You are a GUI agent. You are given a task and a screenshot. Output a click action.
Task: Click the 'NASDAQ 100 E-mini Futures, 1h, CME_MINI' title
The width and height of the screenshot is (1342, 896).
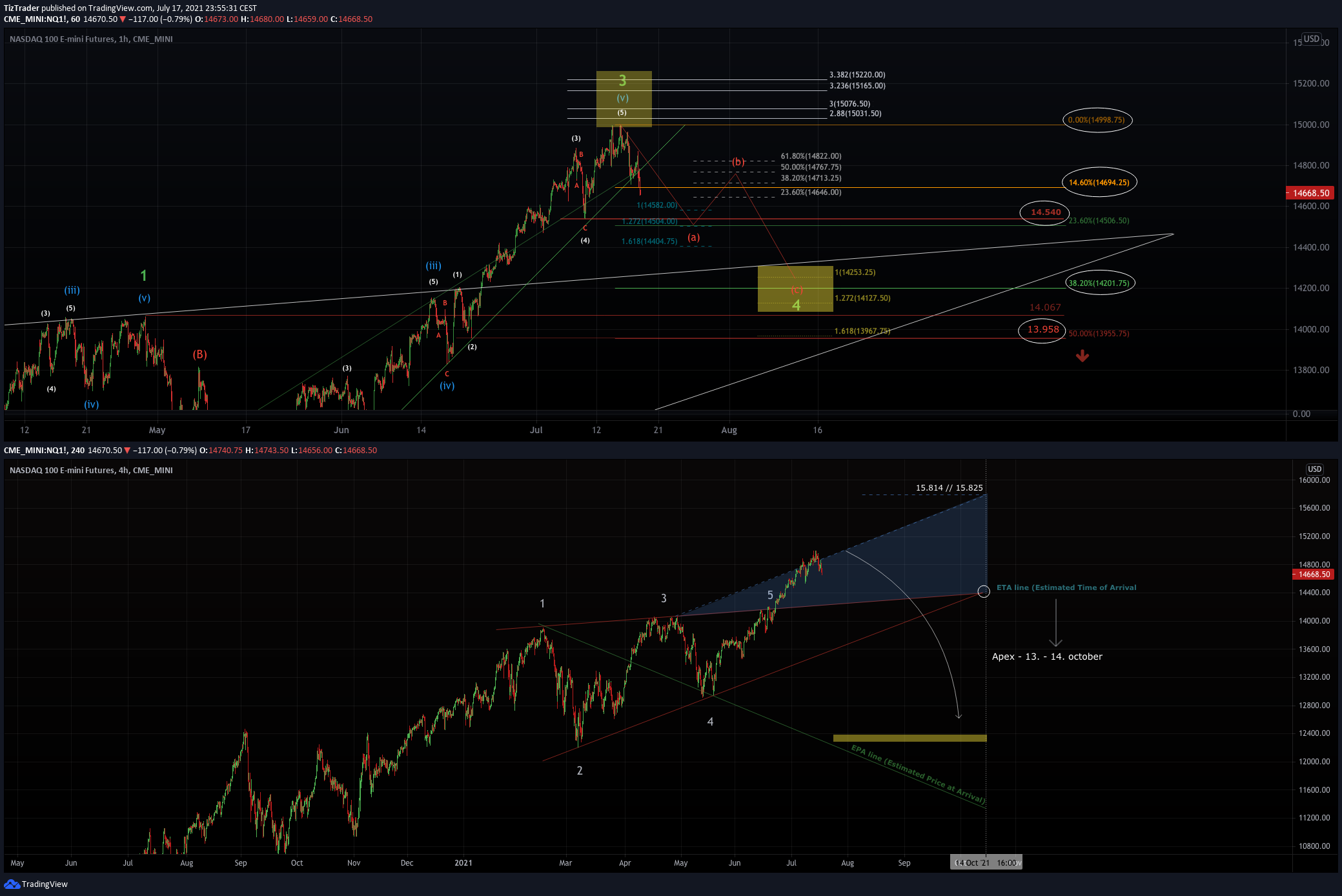[91, 39]
